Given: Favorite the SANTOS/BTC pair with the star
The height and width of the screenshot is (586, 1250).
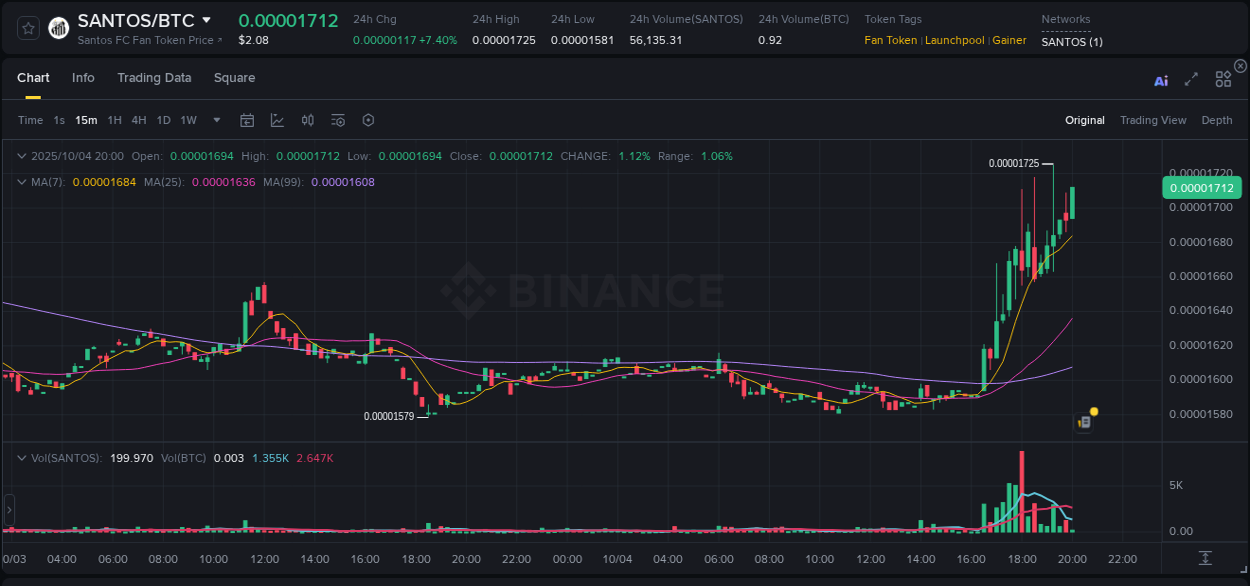Looking at the screenshot, I should 27,27.
